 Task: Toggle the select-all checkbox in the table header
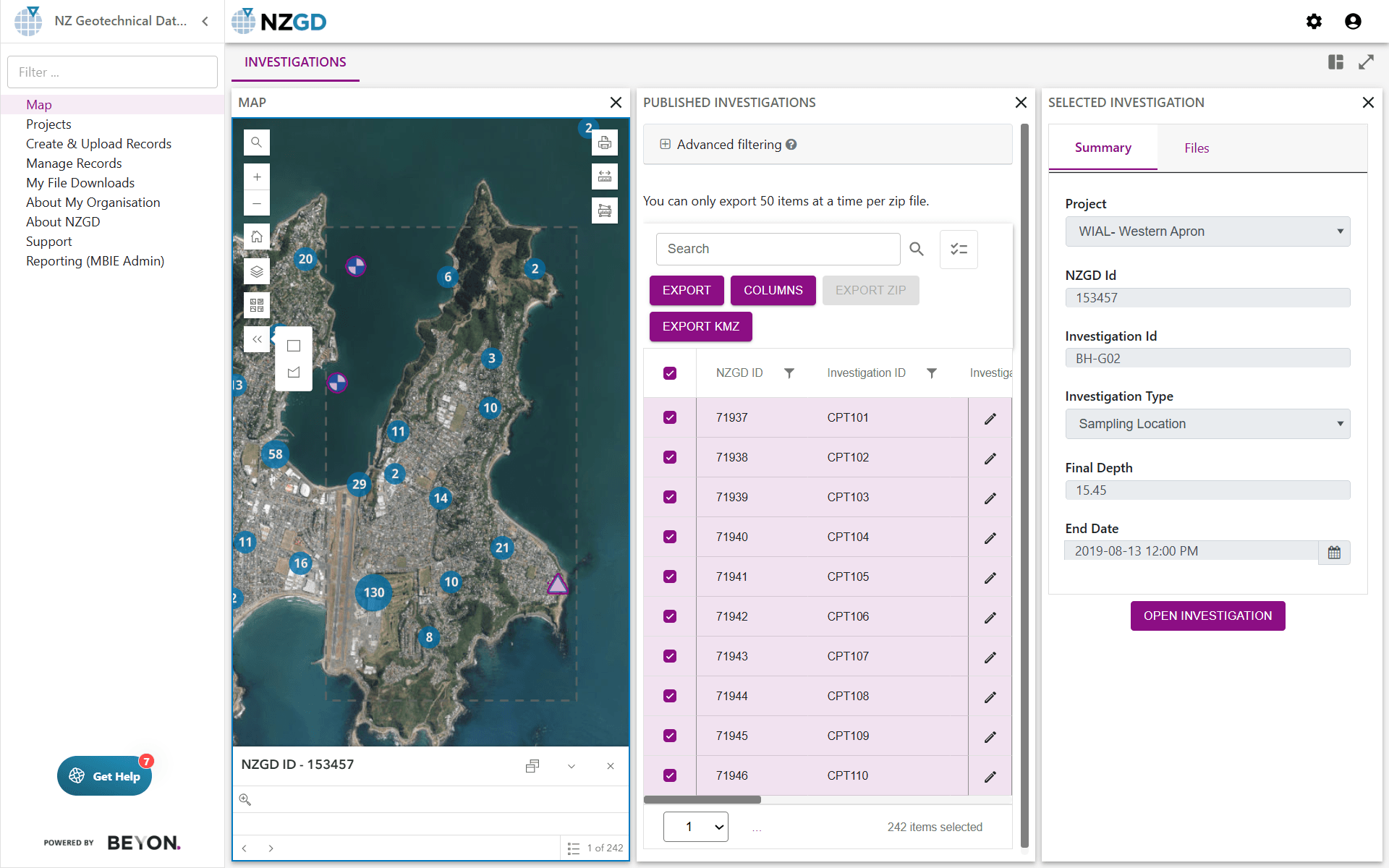click(x=670, y=373)
